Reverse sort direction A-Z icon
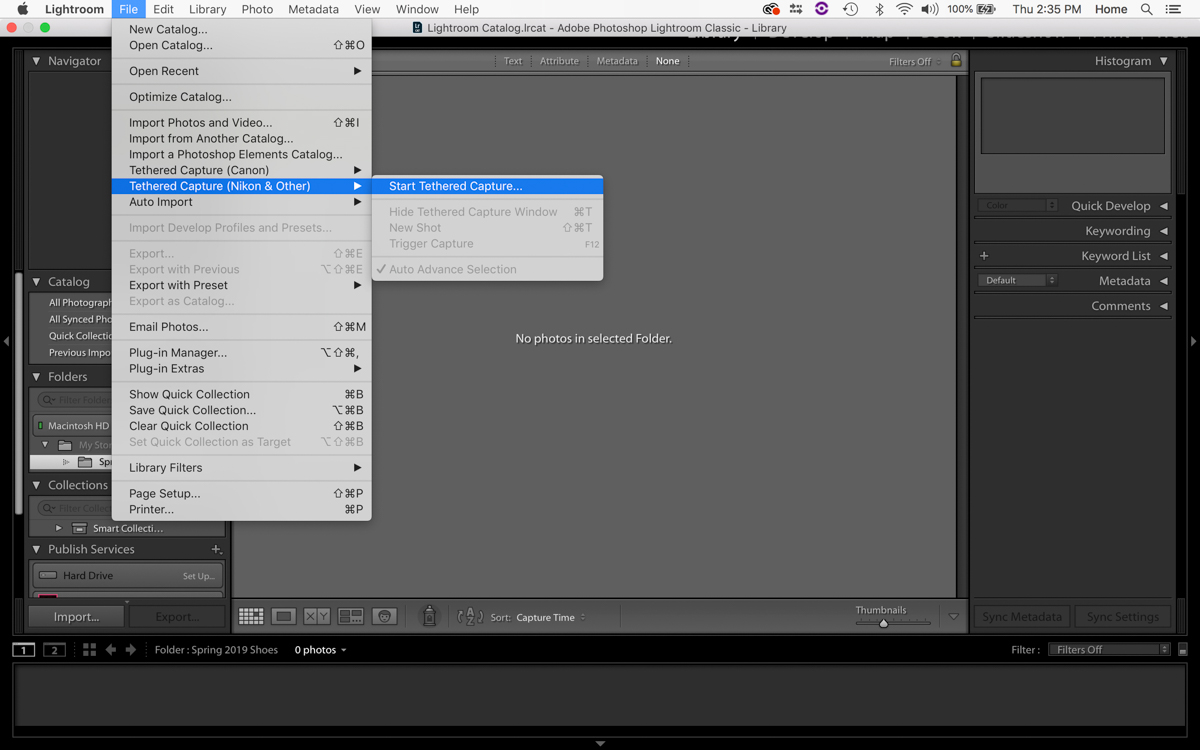Screen dimensions: 1200x750 [469, 617]
